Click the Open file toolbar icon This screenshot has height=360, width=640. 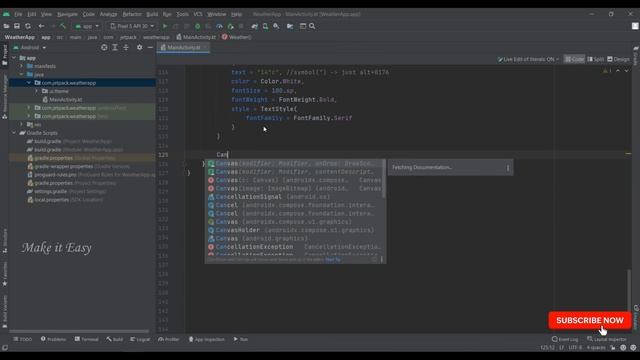click(6, 26)
